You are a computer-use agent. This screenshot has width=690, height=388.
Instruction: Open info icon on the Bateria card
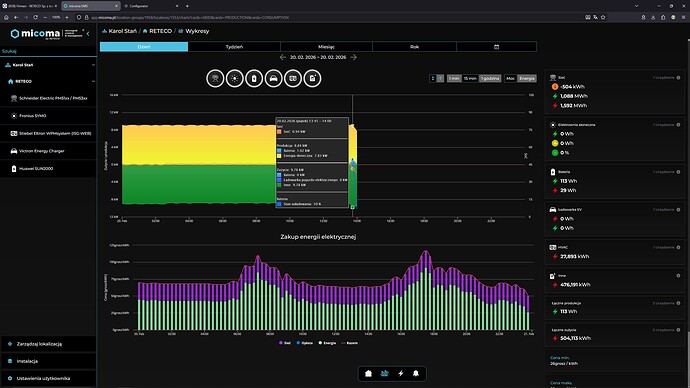[x=678, y=172]
